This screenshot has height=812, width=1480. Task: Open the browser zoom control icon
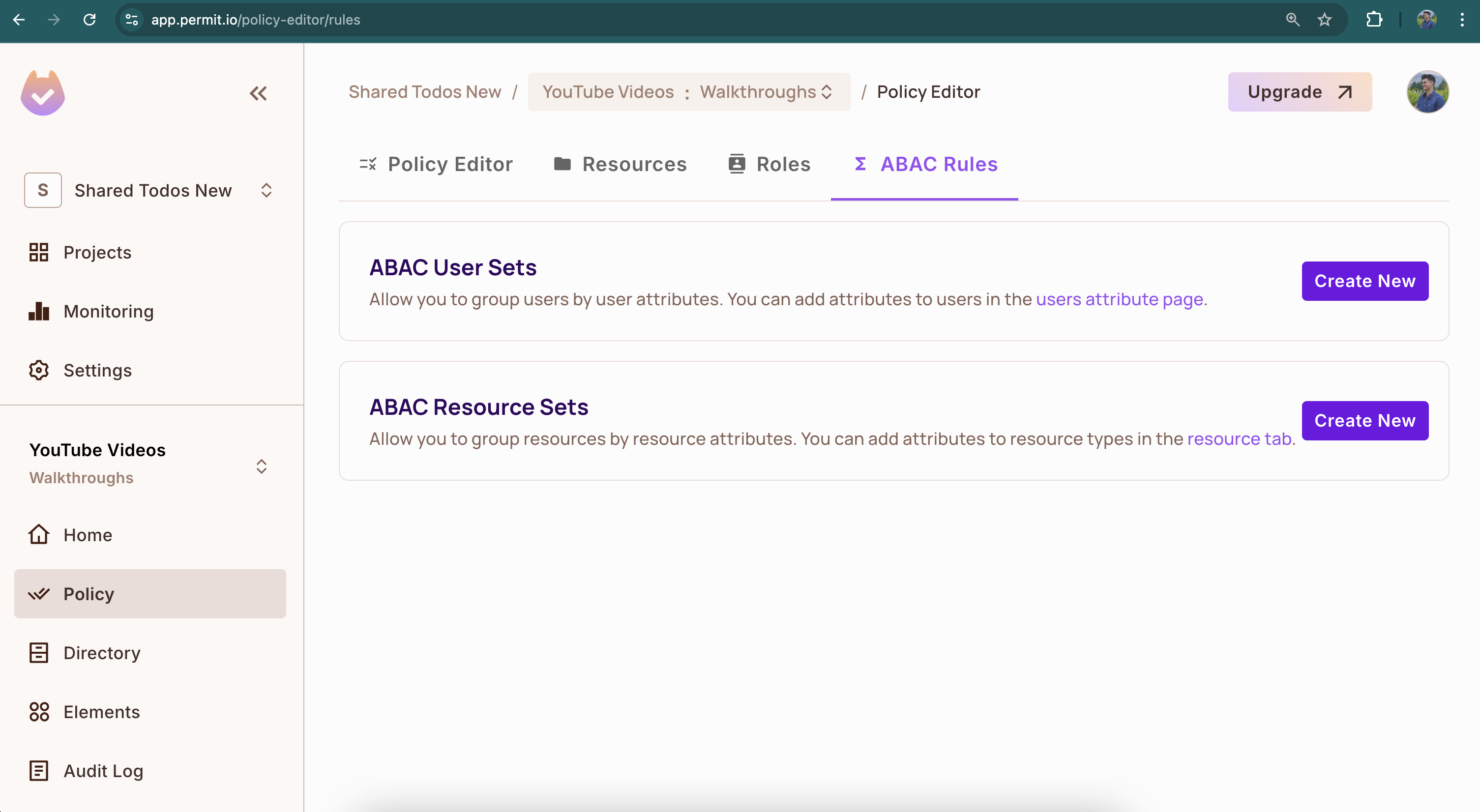pos(1292,20)
